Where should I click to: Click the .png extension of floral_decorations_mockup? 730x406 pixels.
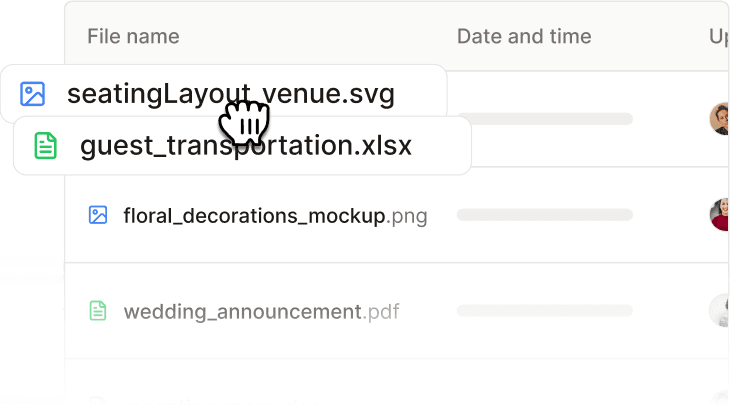point(407,217)
